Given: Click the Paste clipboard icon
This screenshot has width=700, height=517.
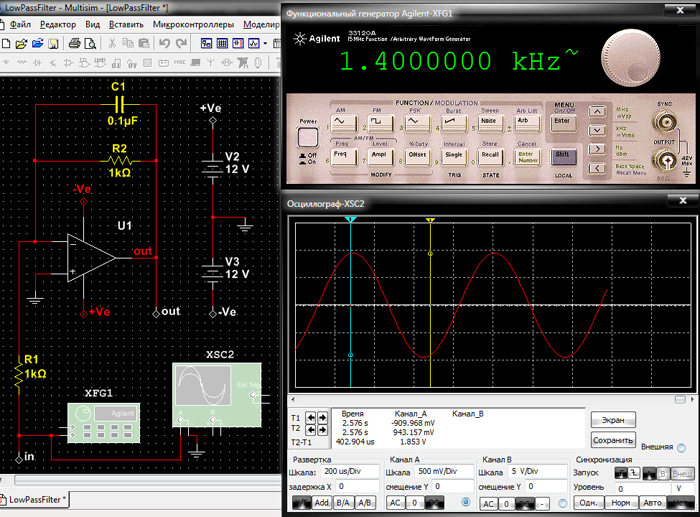Looking at the screenshot, I should 144,43.
